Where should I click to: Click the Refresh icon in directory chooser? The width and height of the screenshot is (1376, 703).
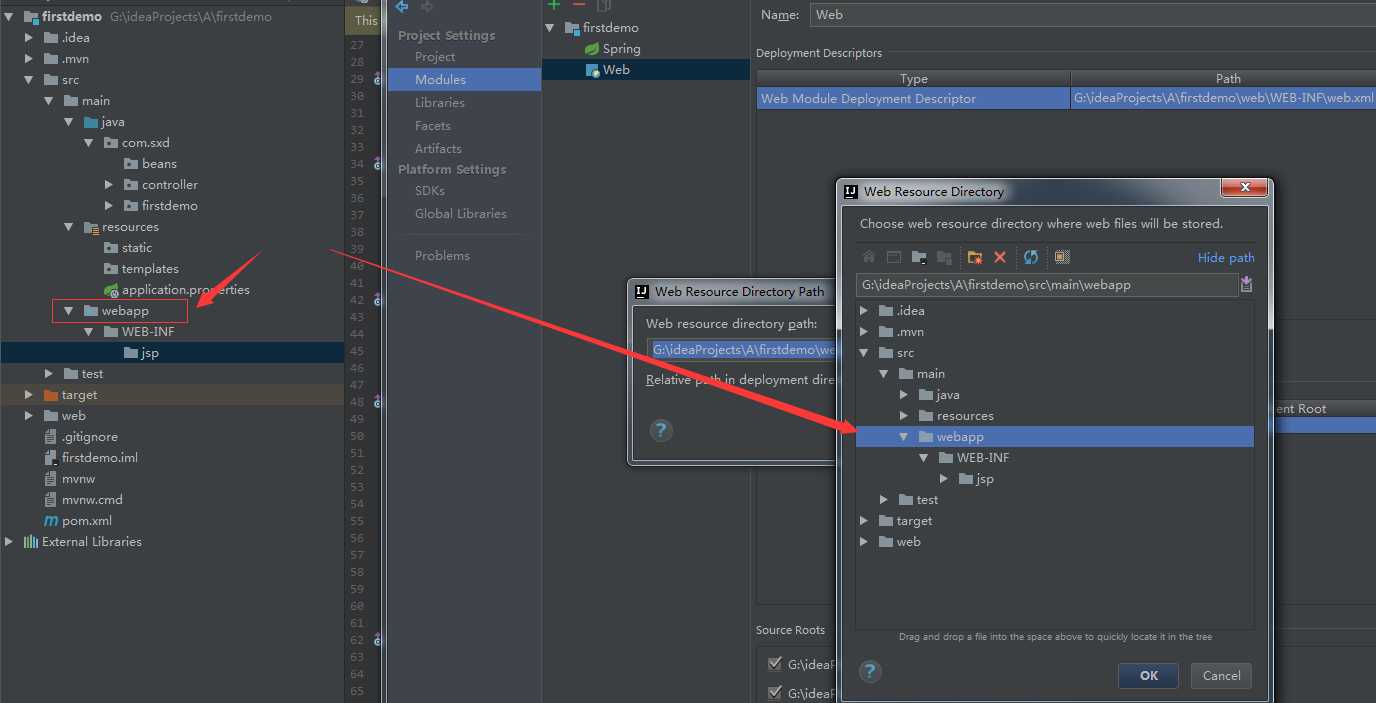click(1031, 258)
